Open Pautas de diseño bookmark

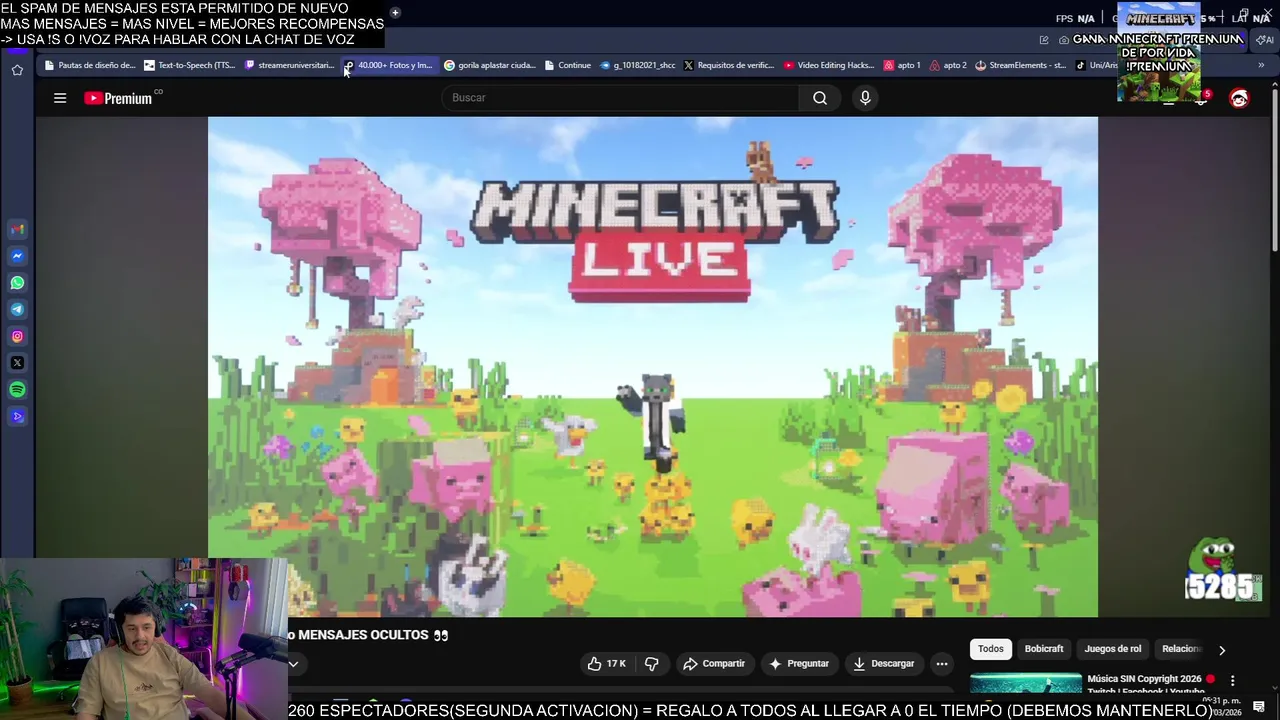point(90,65)
